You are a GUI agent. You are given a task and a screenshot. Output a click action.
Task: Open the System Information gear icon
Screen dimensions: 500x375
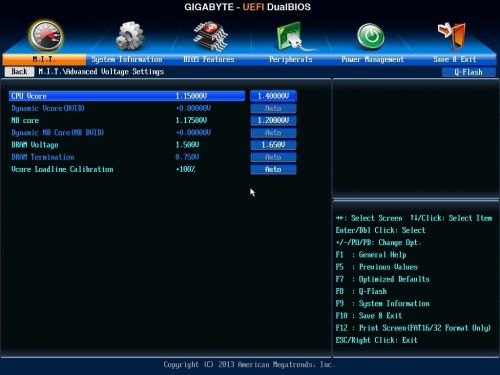[130, 36]
